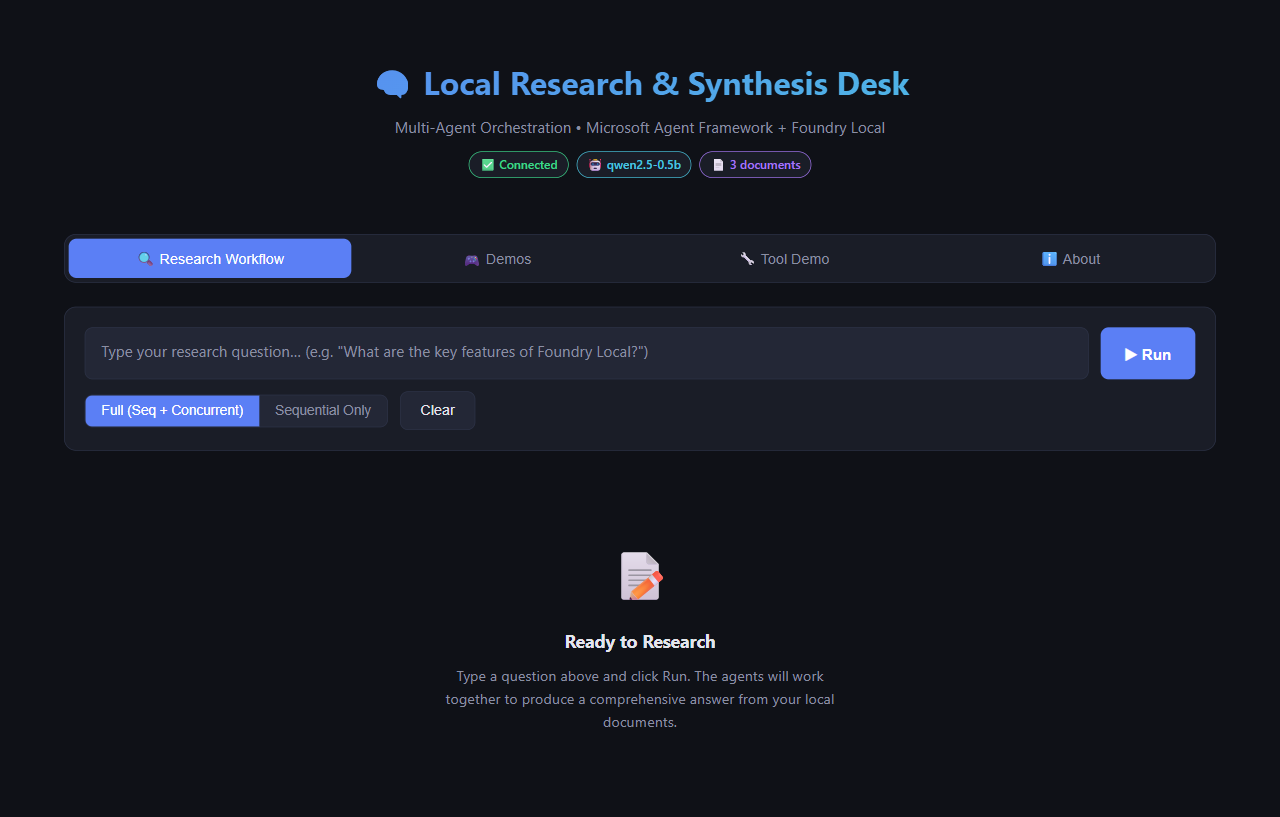Click the magnifying glass icon on Research Workflow tab

click(145, 259)
